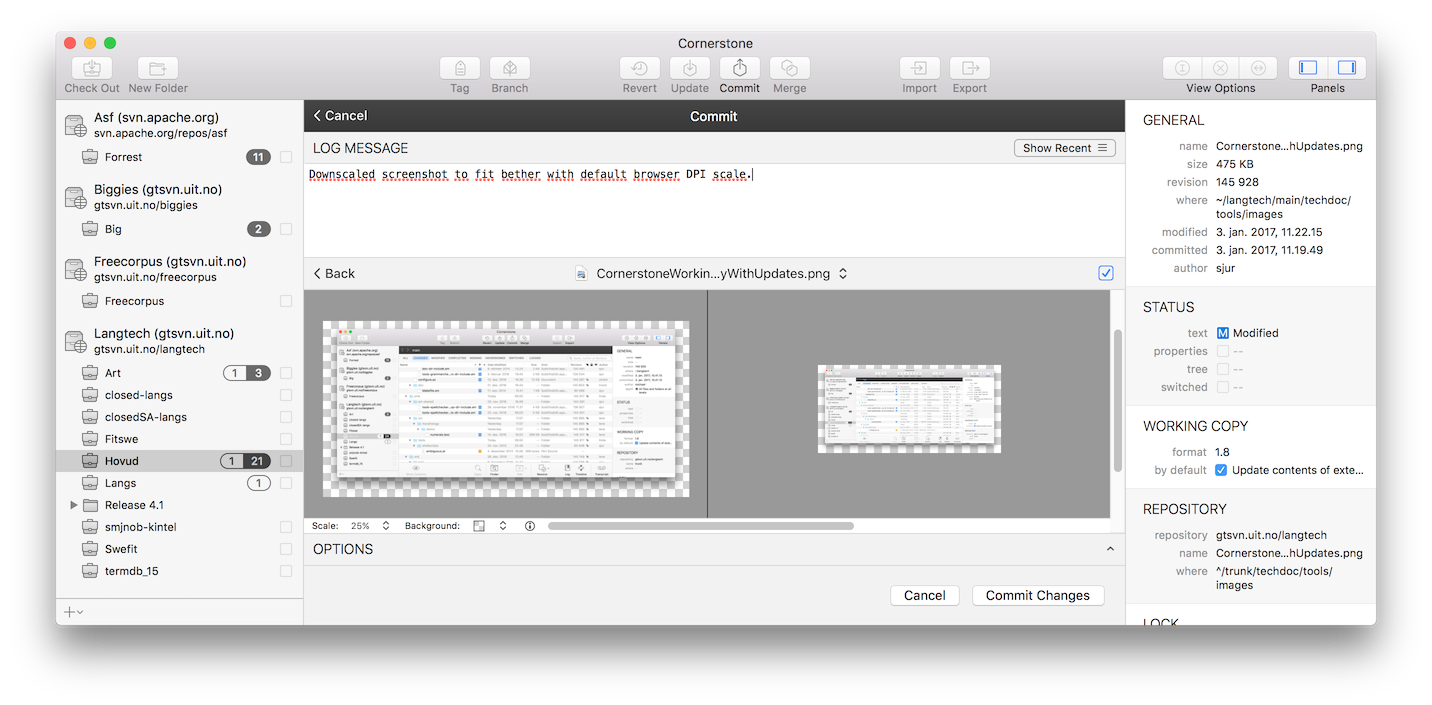Click the author value sjur
This screenshot has height=705, width=1432.
click(x=1226, y=268)
